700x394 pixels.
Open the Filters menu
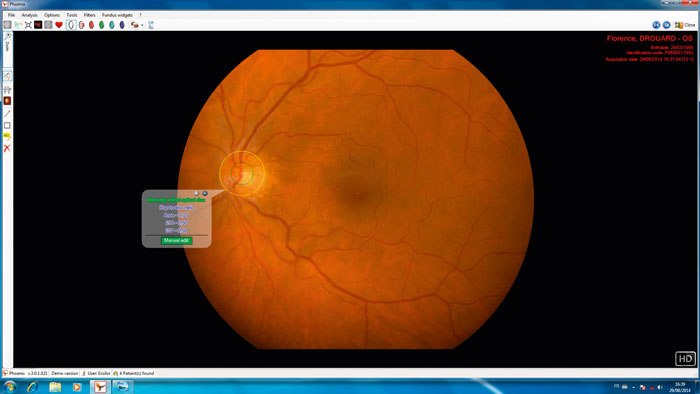pos(90,15)
